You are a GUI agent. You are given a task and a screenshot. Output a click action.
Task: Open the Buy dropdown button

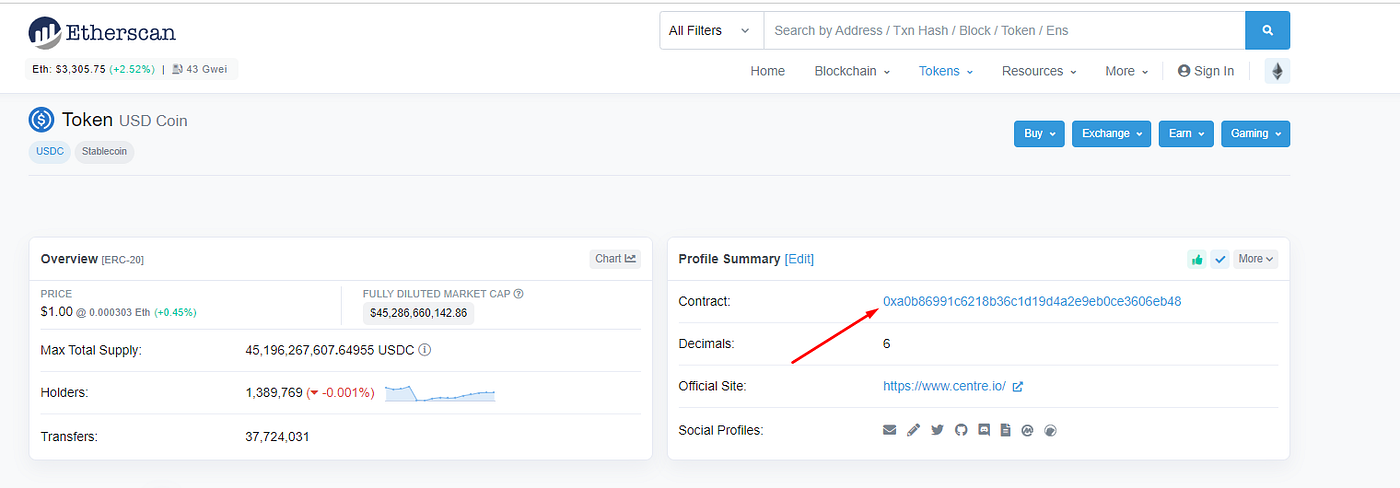pos(1040,134)
